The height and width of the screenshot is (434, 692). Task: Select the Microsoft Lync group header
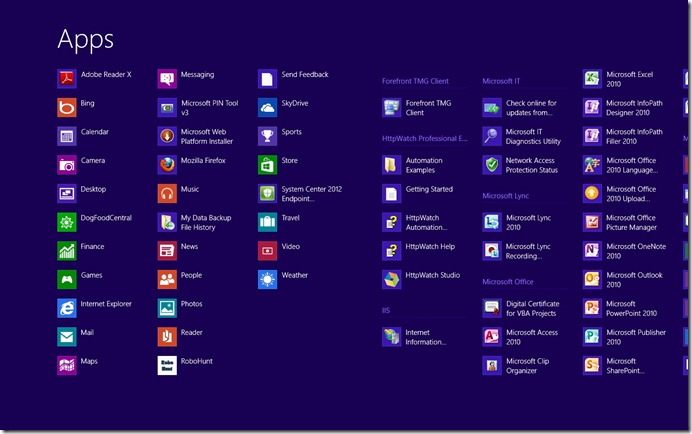pos(505,196)
